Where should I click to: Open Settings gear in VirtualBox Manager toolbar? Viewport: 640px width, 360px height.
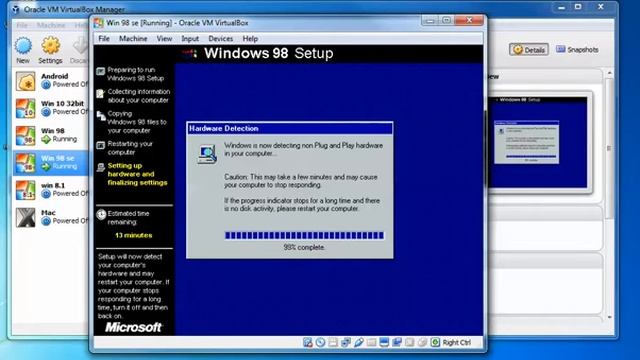click(51, 45)
